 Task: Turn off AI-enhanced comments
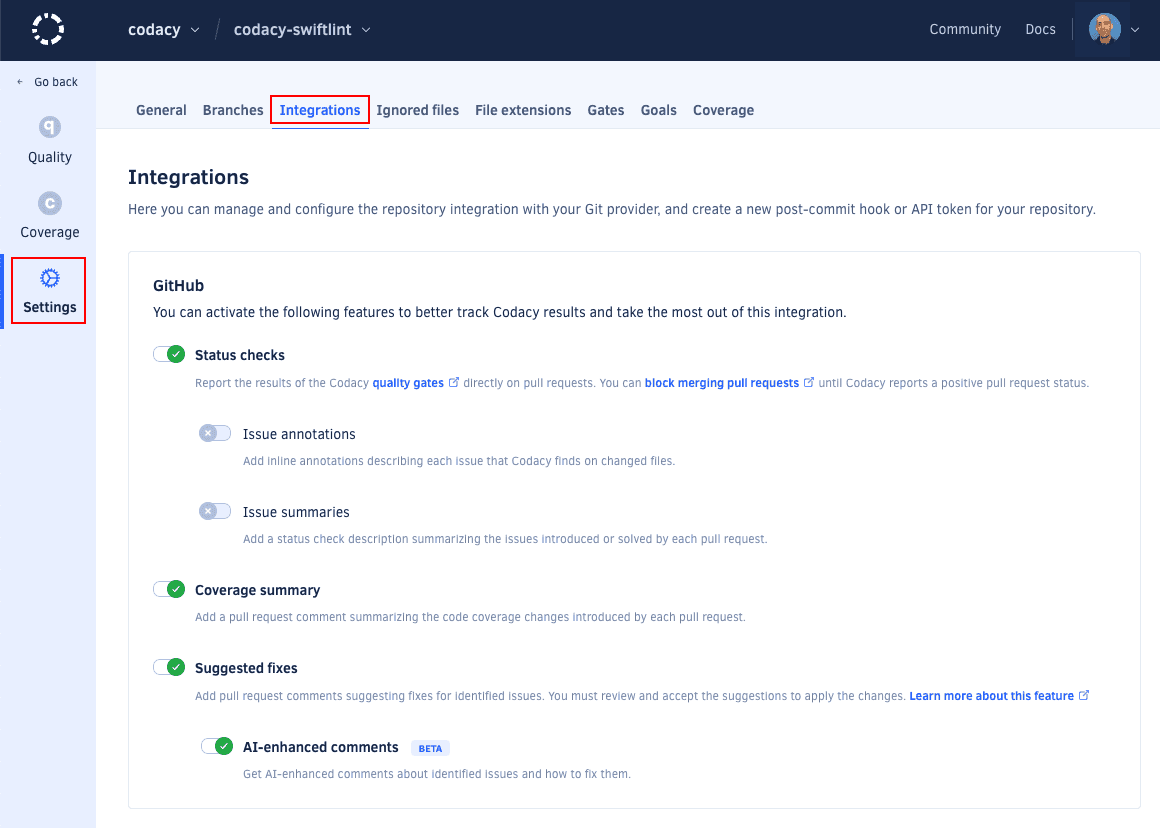[217, 745]
